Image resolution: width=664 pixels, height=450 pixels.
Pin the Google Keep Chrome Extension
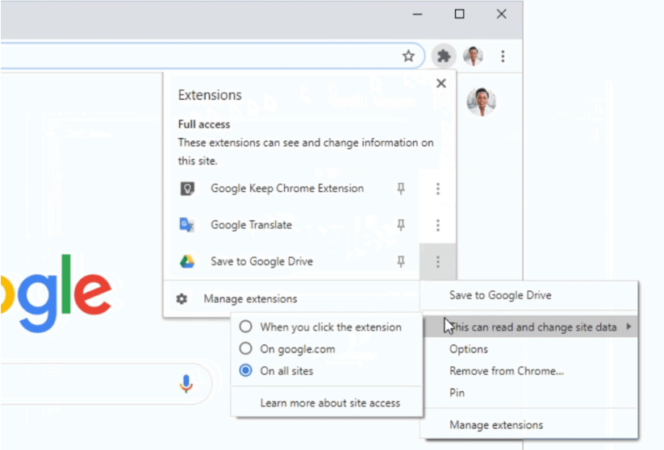coord(401,189)
